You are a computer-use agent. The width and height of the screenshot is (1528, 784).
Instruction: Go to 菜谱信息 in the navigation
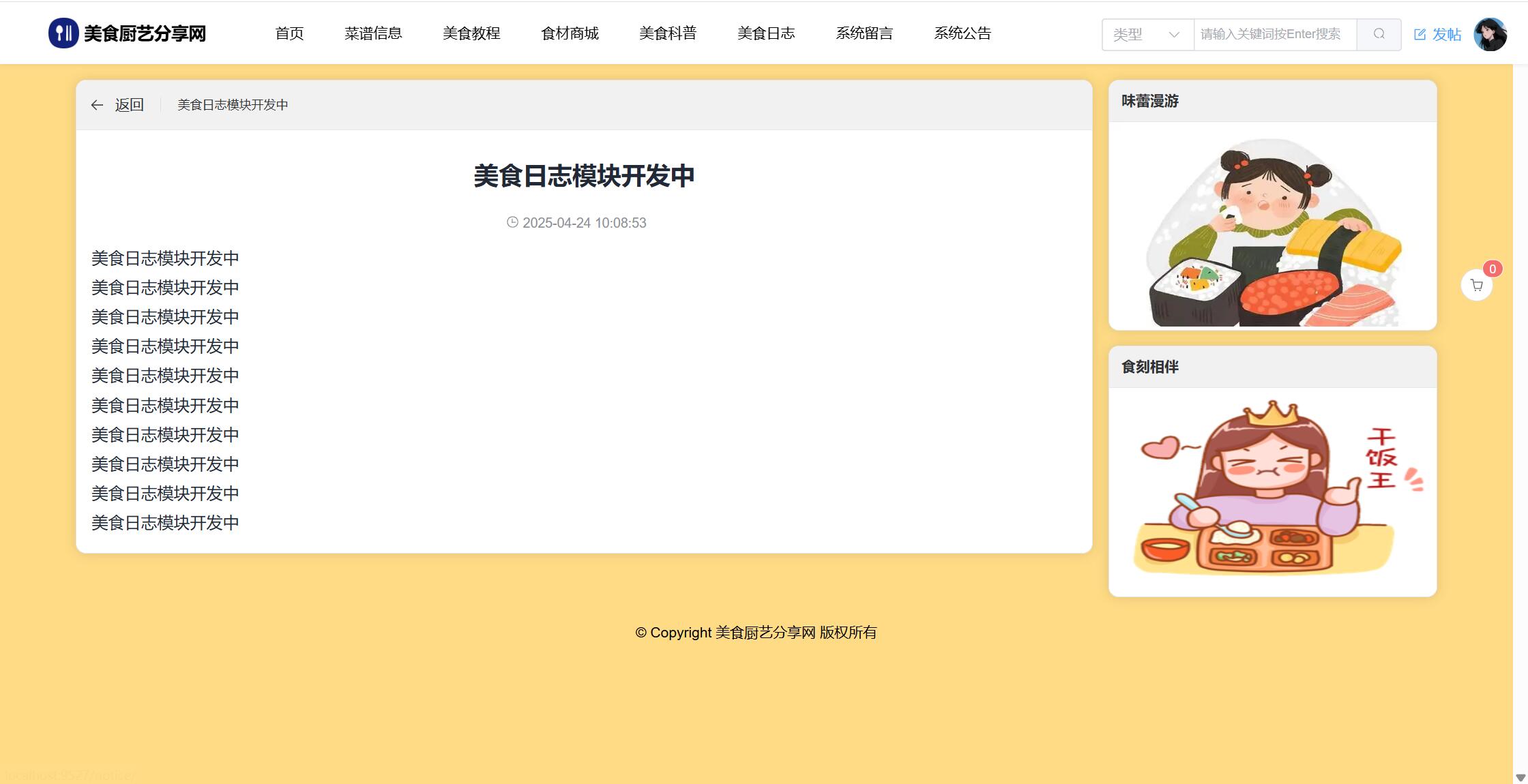[x=373, y=33]
